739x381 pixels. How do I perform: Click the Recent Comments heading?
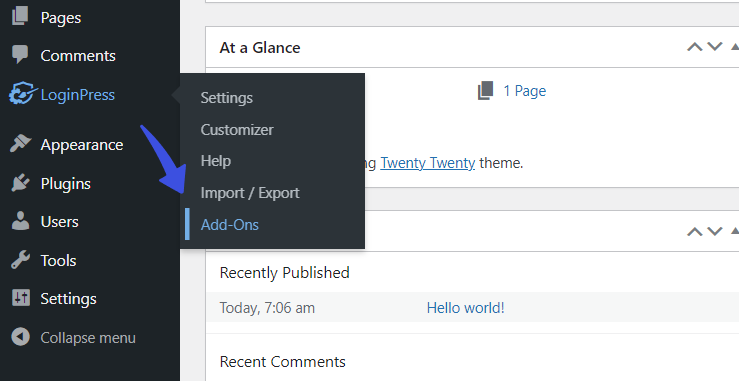click(x=282, y=362)
